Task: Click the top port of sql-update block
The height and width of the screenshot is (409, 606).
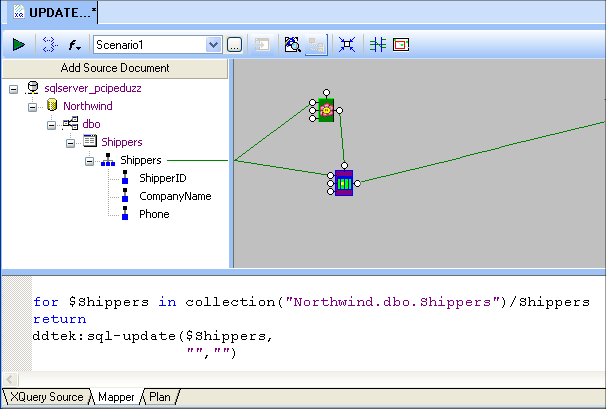Action: [344, 166]
